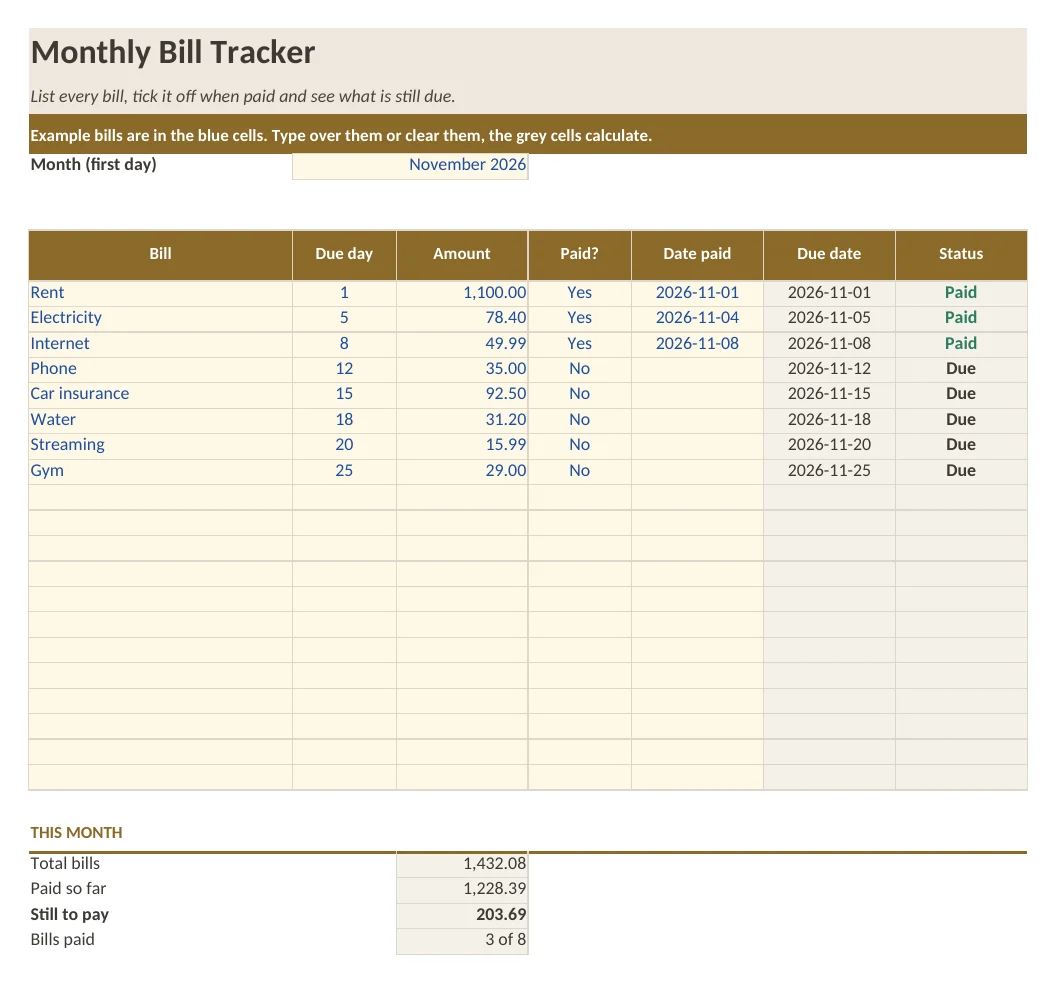Screen dimensions: 1056x983
Task: Click the Due date column header
Action: pos(829,255)
